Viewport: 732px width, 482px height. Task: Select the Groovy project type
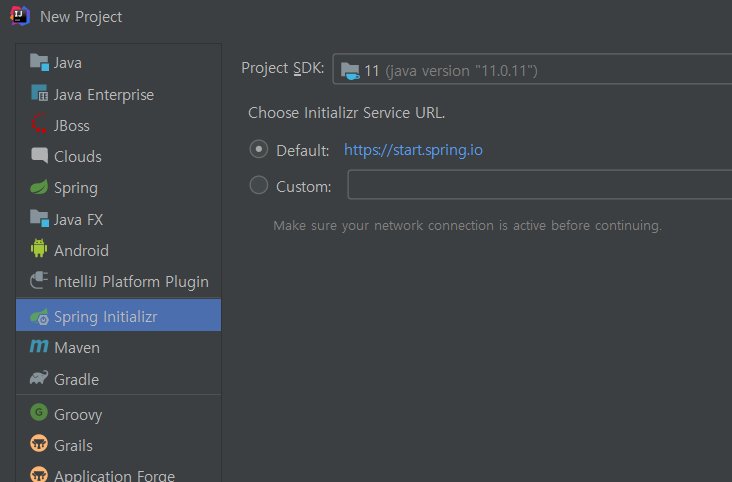(119, 414)
